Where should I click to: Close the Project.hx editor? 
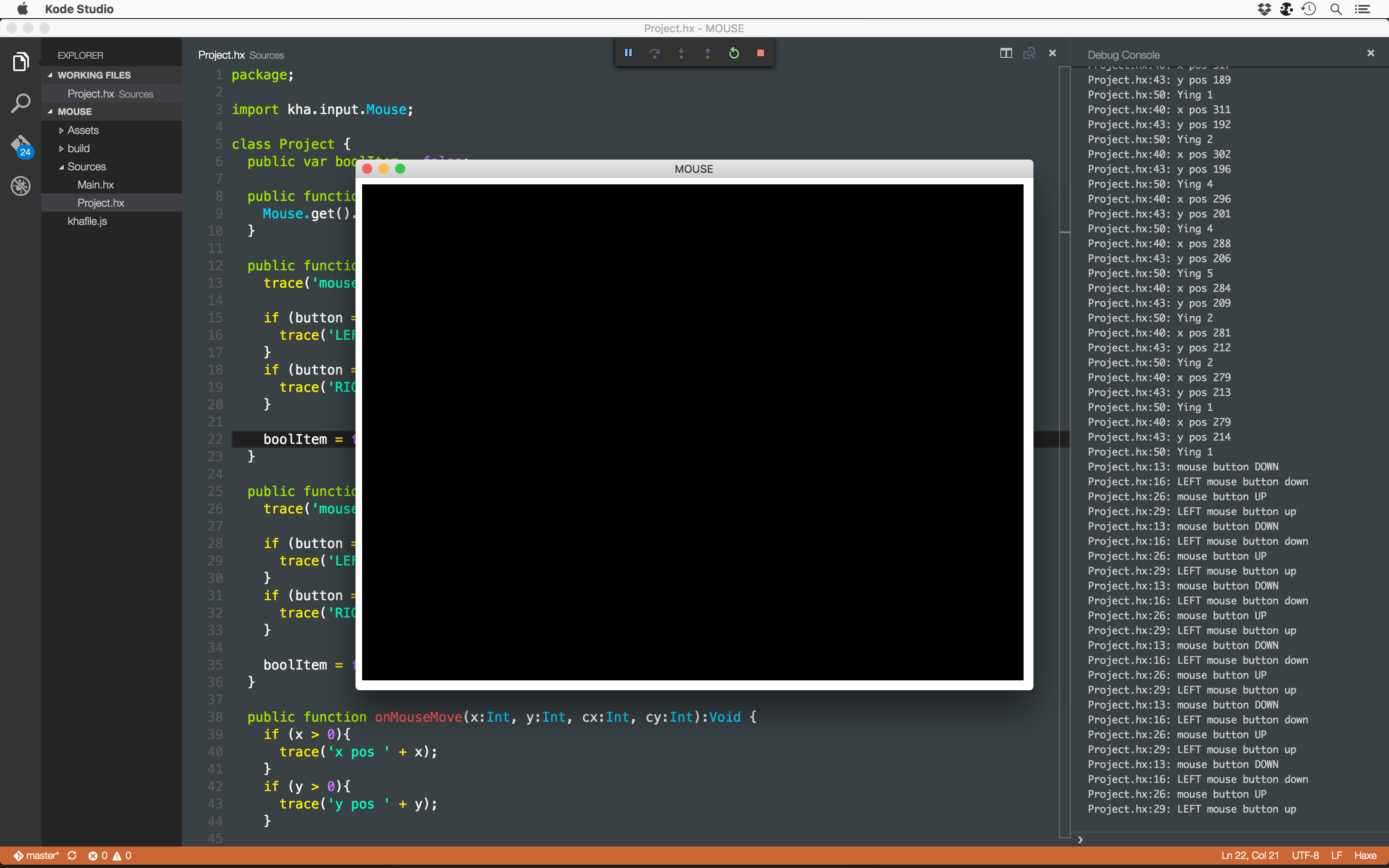(1052, 53)
